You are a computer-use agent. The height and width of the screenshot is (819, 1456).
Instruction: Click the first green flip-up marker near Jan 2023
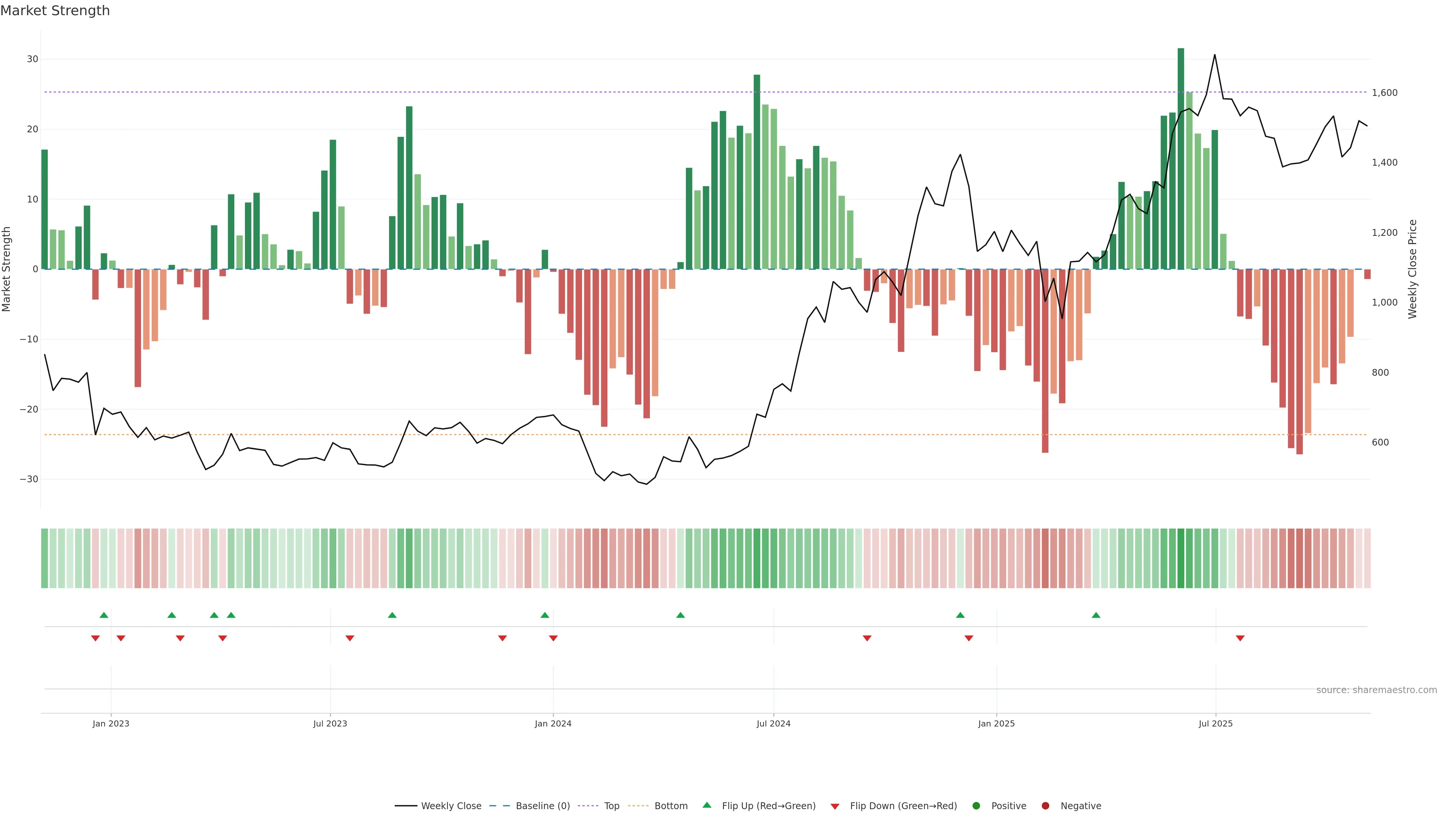[x=104, y=615]
